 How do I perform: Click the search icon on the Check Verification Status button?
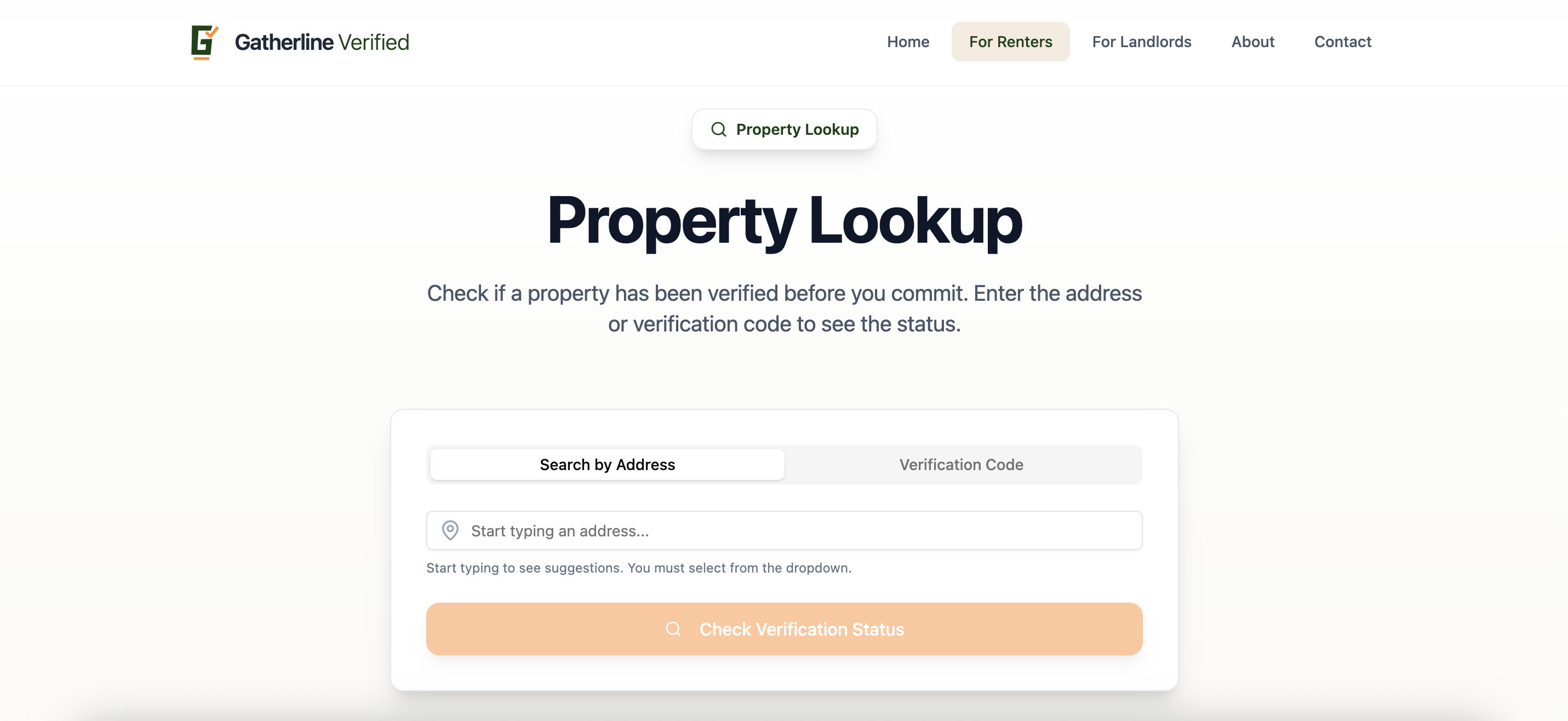673,629
